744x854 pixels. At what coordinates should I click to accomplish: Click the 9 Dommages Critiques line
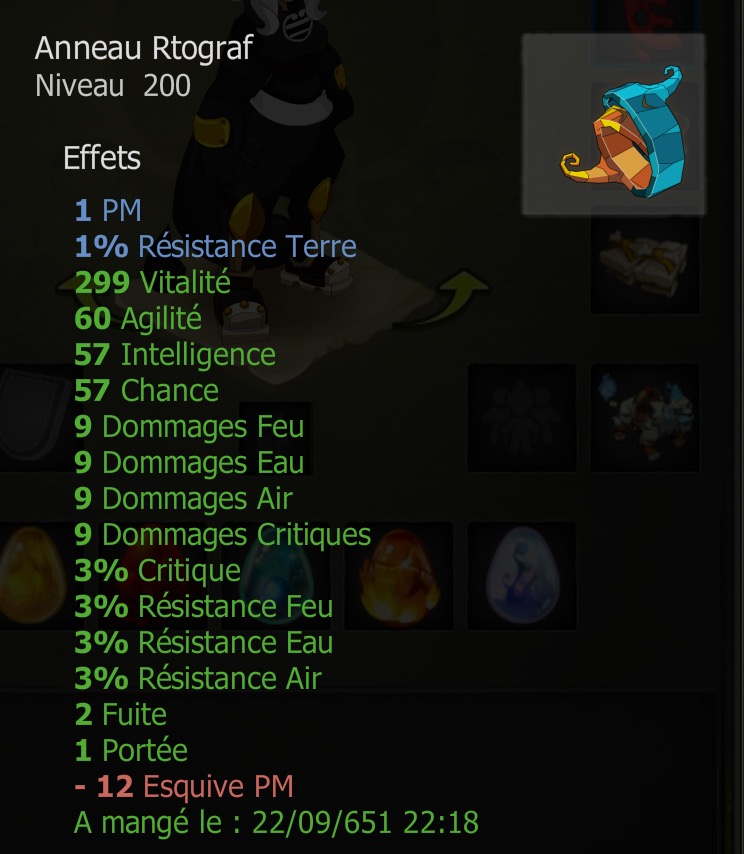[x=223, y=534]
